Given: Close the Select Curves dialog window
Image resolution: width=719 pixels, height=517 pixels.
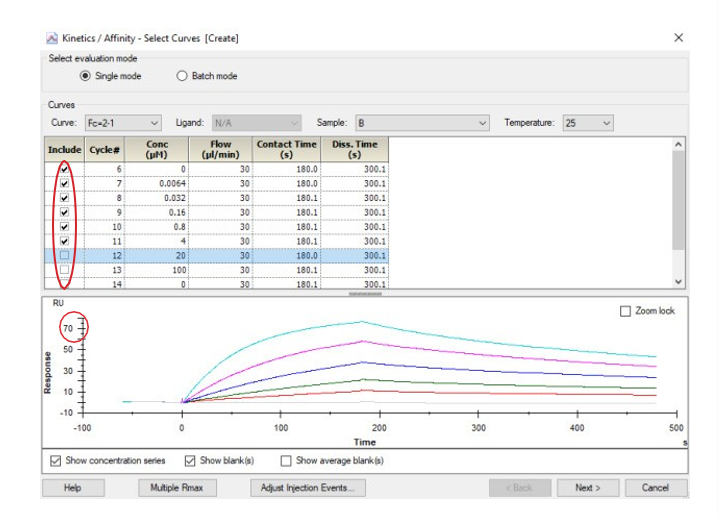Looking at the screenshot, I should 679,38.
